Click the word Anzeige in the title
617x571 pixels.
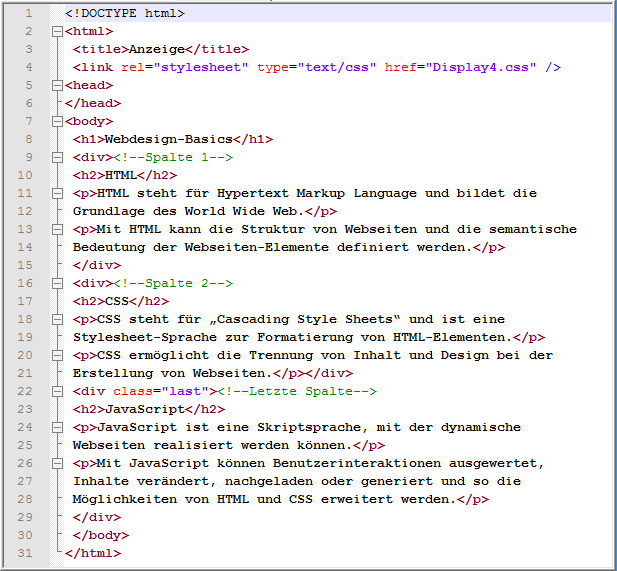157,49
